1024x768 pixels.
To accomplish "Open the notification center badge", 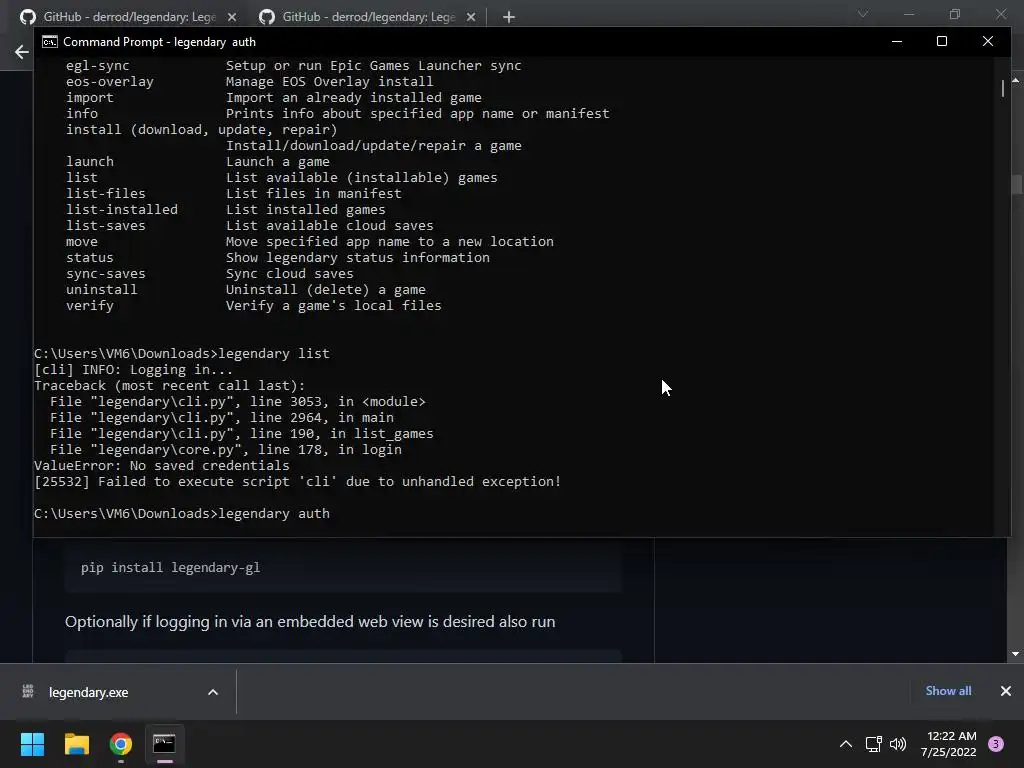I will tap(996, 744).
